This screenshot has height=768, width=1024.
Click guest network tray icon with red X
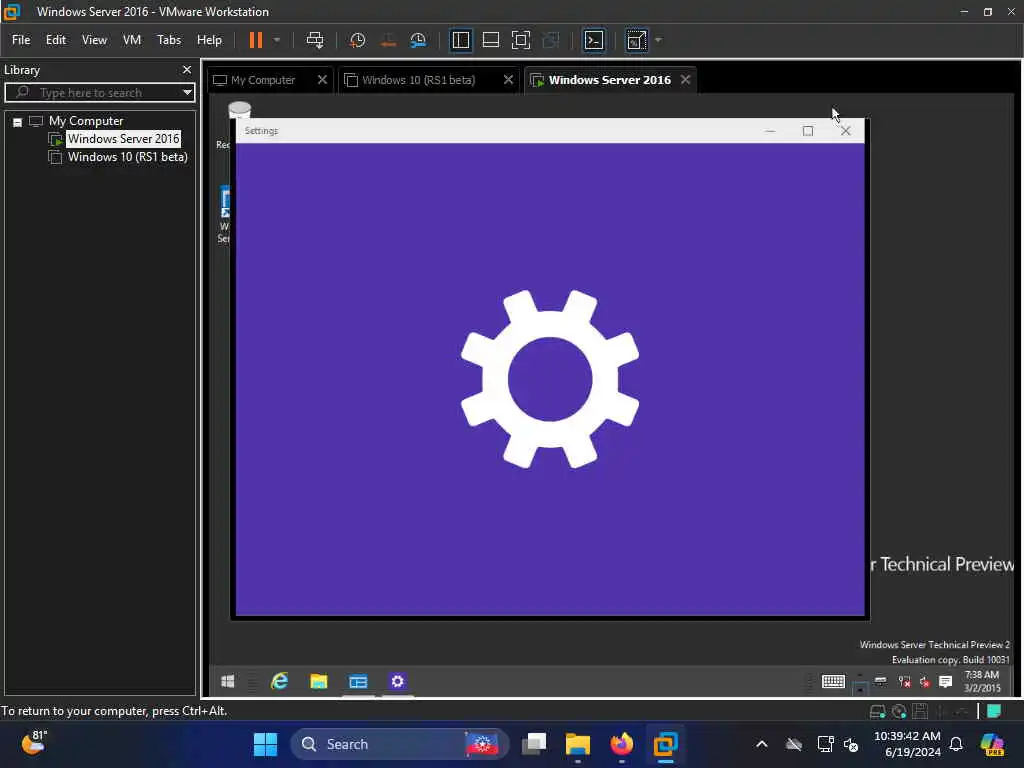[x=904, y=682]
